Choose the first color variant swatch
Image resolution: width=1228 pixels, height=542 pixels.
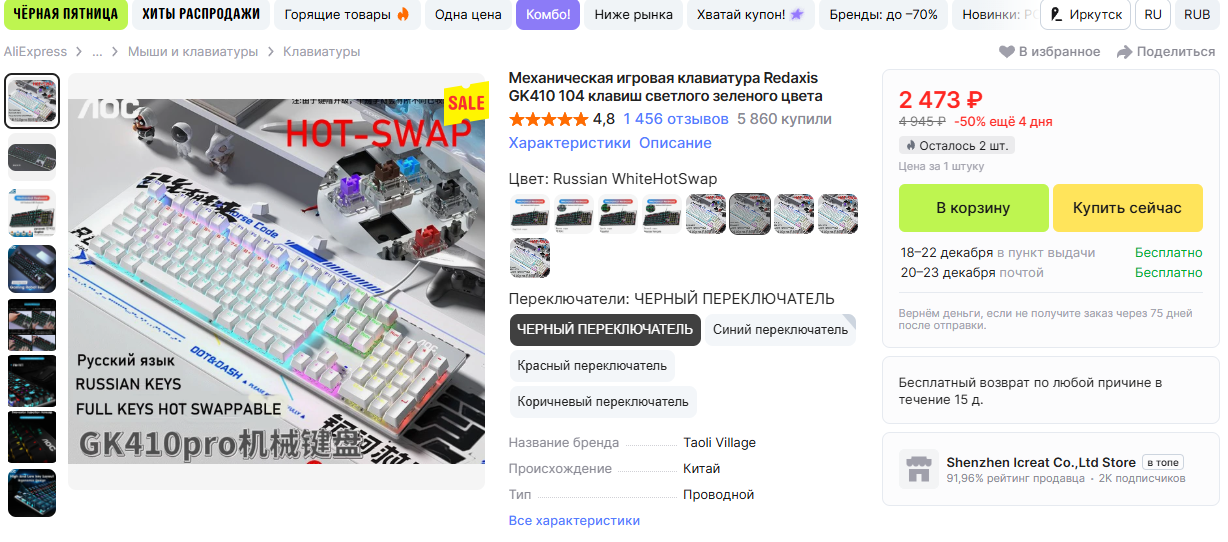click(x=530, y=214)
